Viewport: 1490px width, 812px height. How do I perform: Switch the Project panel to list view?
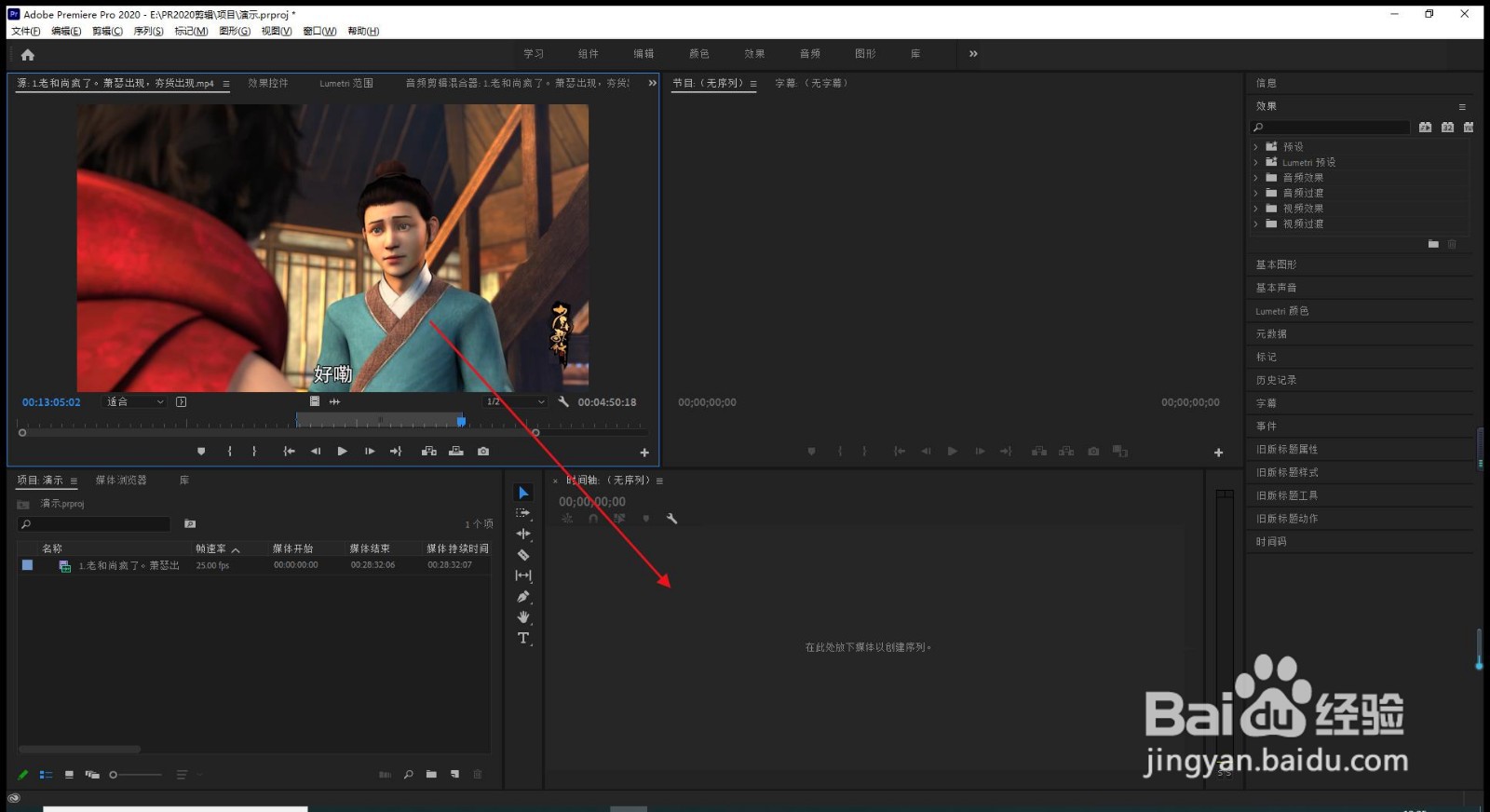click(x=46, y=775)
